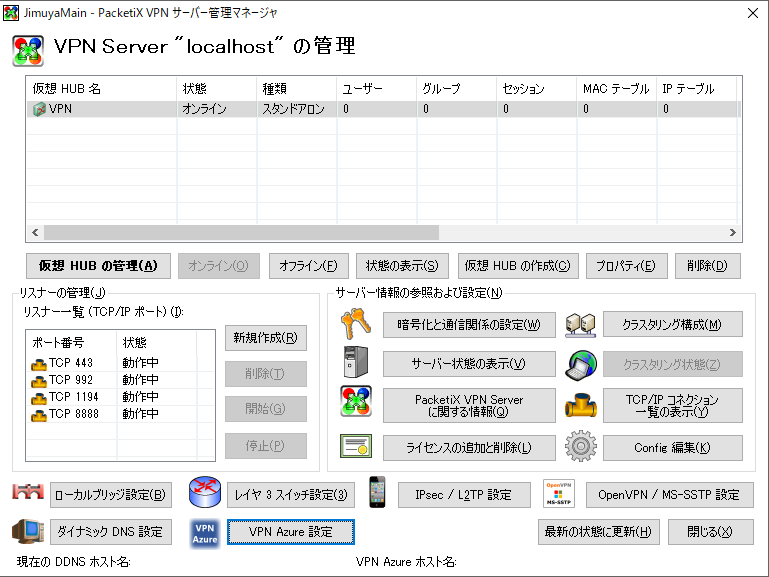Click TCP/IP コネクション一覧の表示(Y) button
Screen dimensions: 769x577
[672, 405]
